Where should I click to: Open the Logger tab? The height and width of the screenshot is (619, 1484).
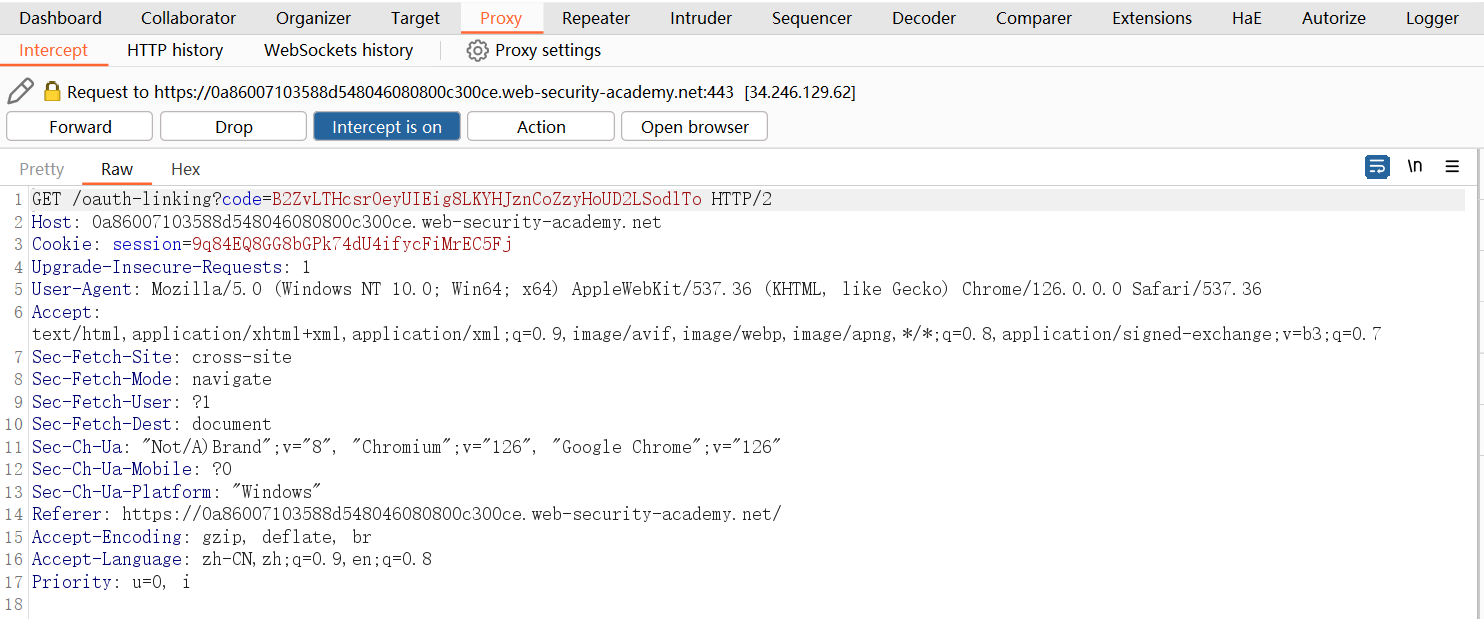[x=1432, y=18]
